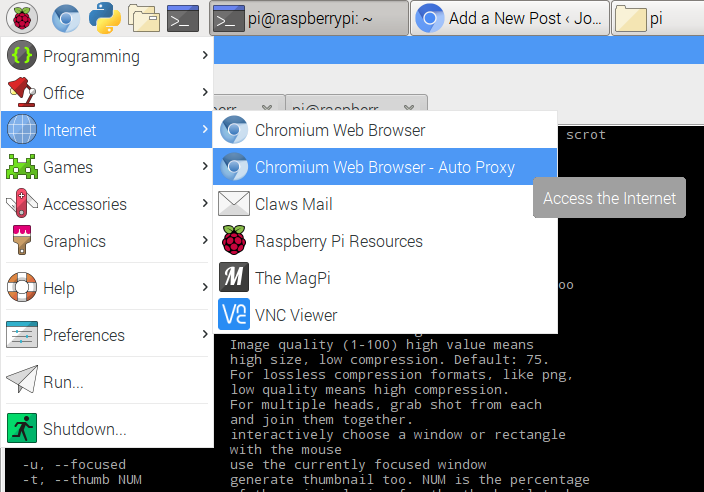Screen dimensions: 704x492
Task: Select the Internet menu category
Action: pyautogui.click(x=107, y=129)
